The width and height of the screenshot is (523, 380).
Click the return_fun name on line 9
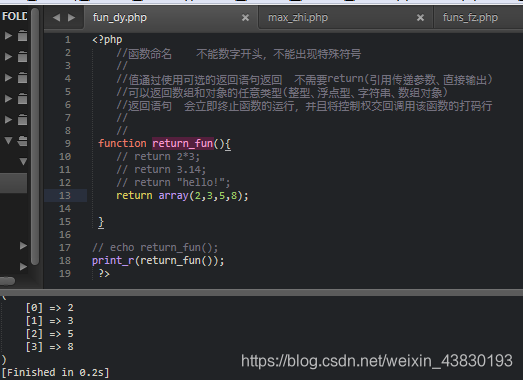click(x=183, y=143)
